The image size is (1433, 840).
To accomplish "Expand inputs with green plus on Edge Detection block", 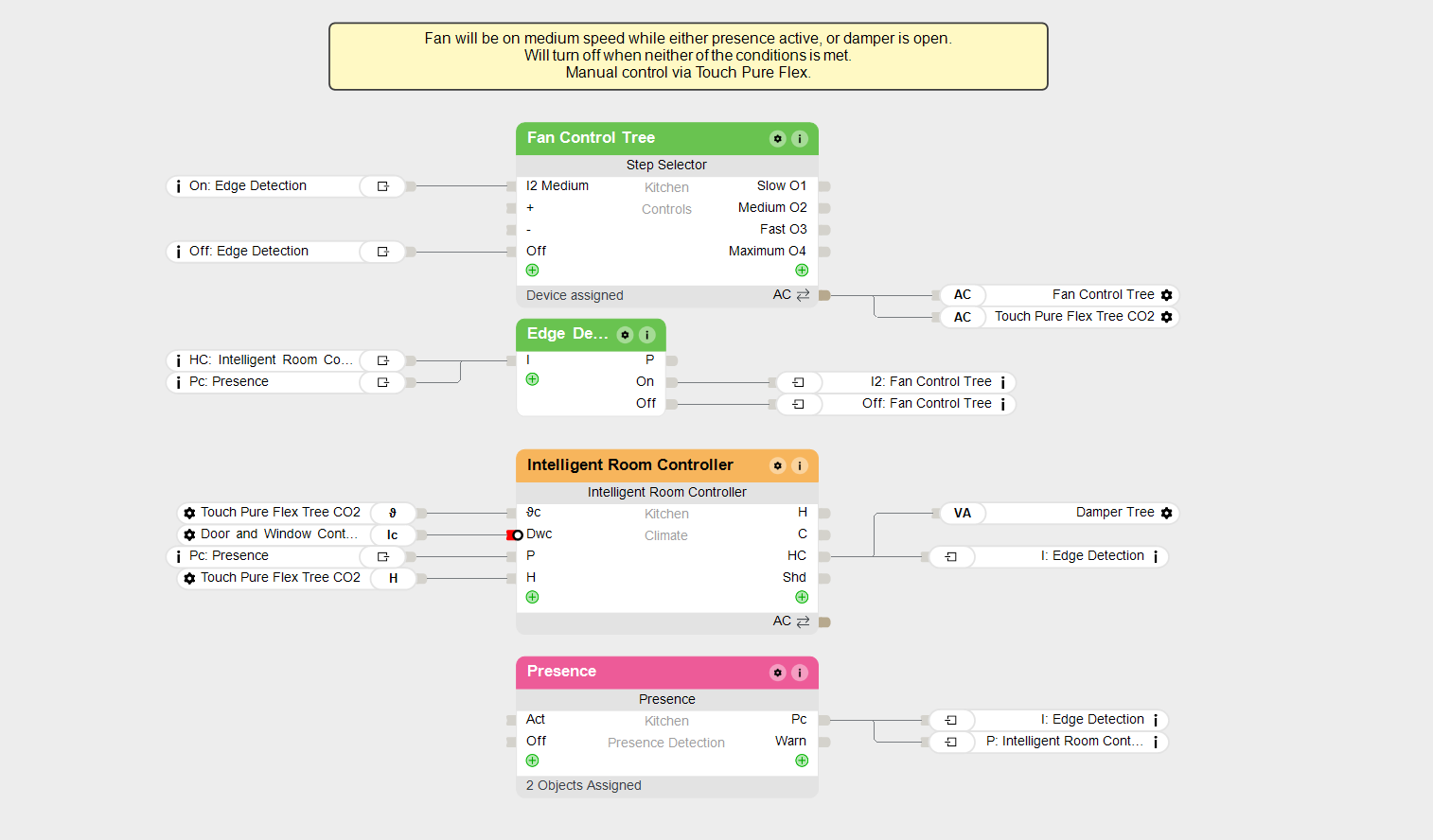I will (x=533, y=379).
